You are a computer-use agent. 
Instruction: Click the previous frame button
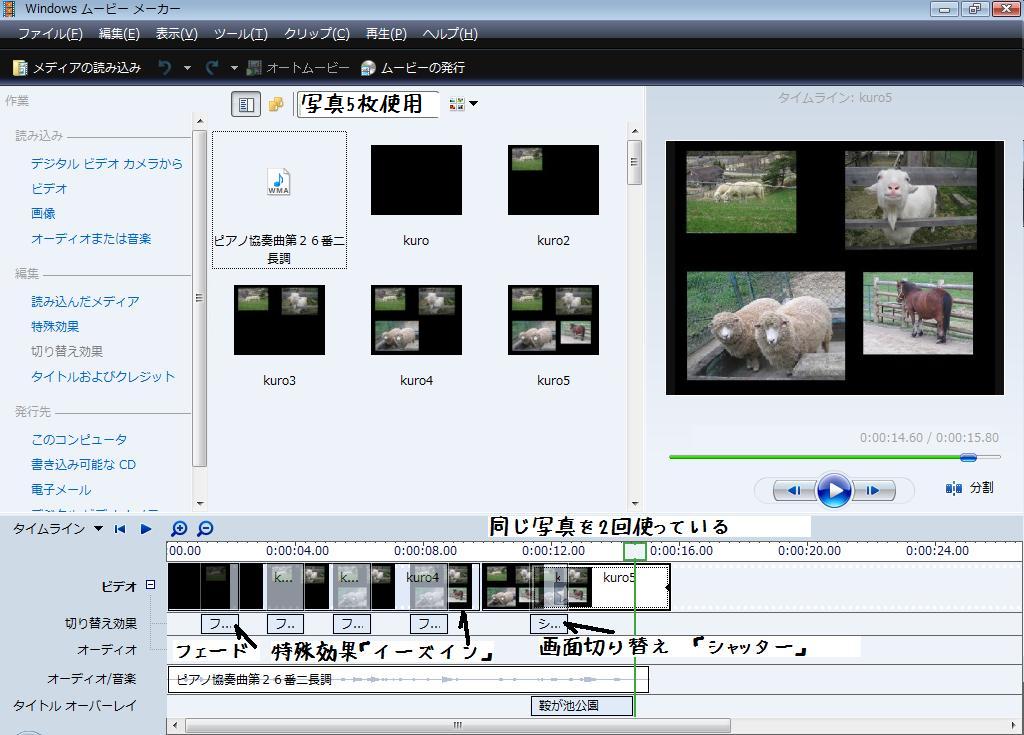[794, 490]
